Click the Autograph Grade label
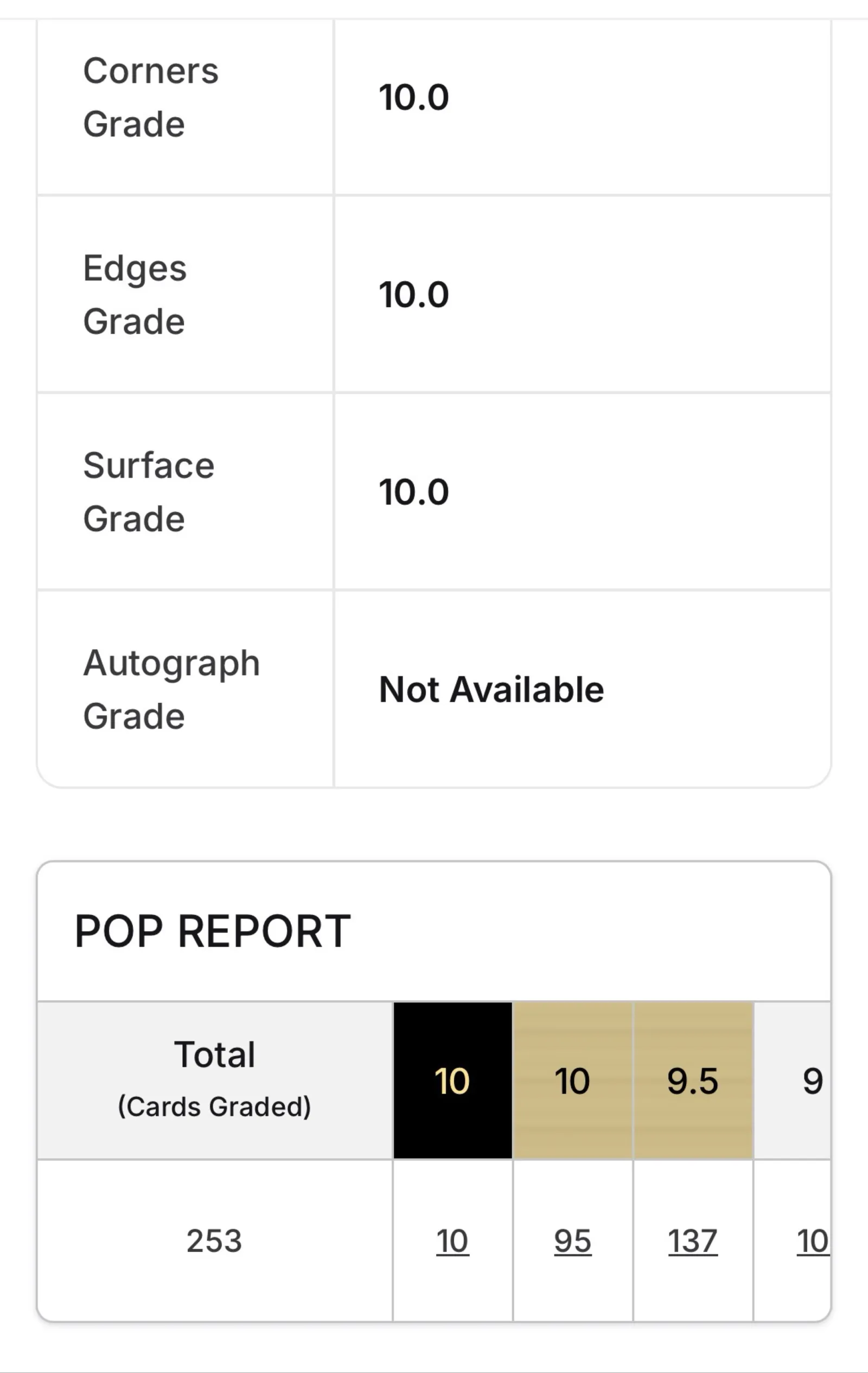This screenshot has height=1373, width=868. click(171, 689)
